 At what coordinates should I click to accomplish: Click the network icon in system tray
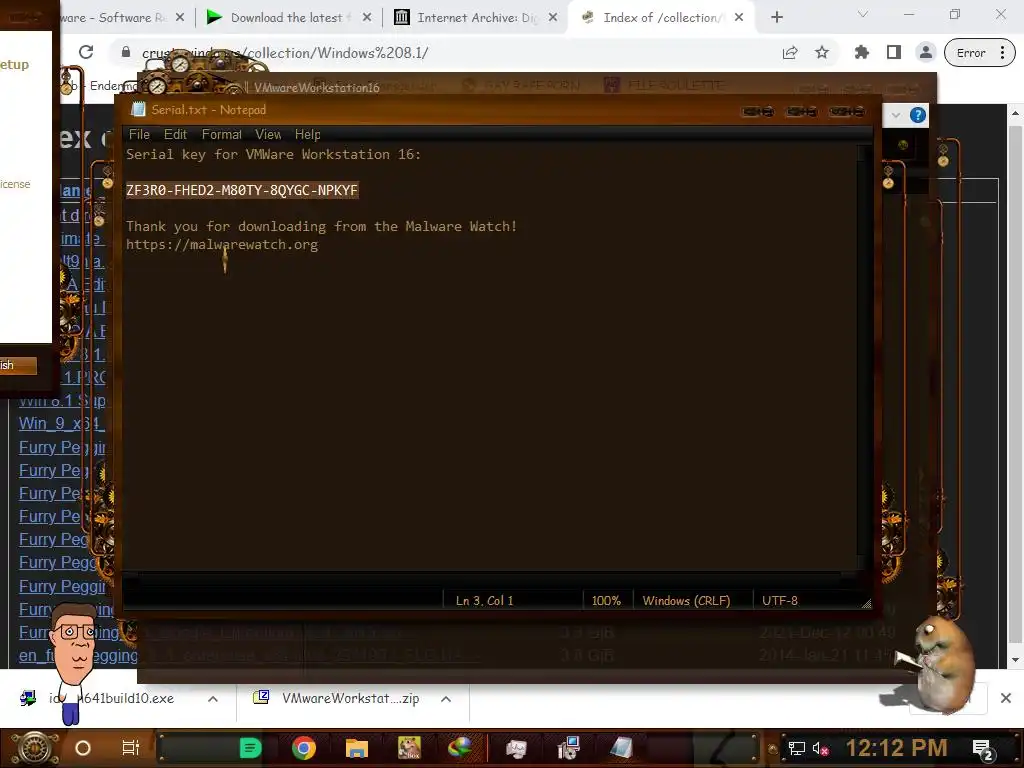click(x=796, y=748)
